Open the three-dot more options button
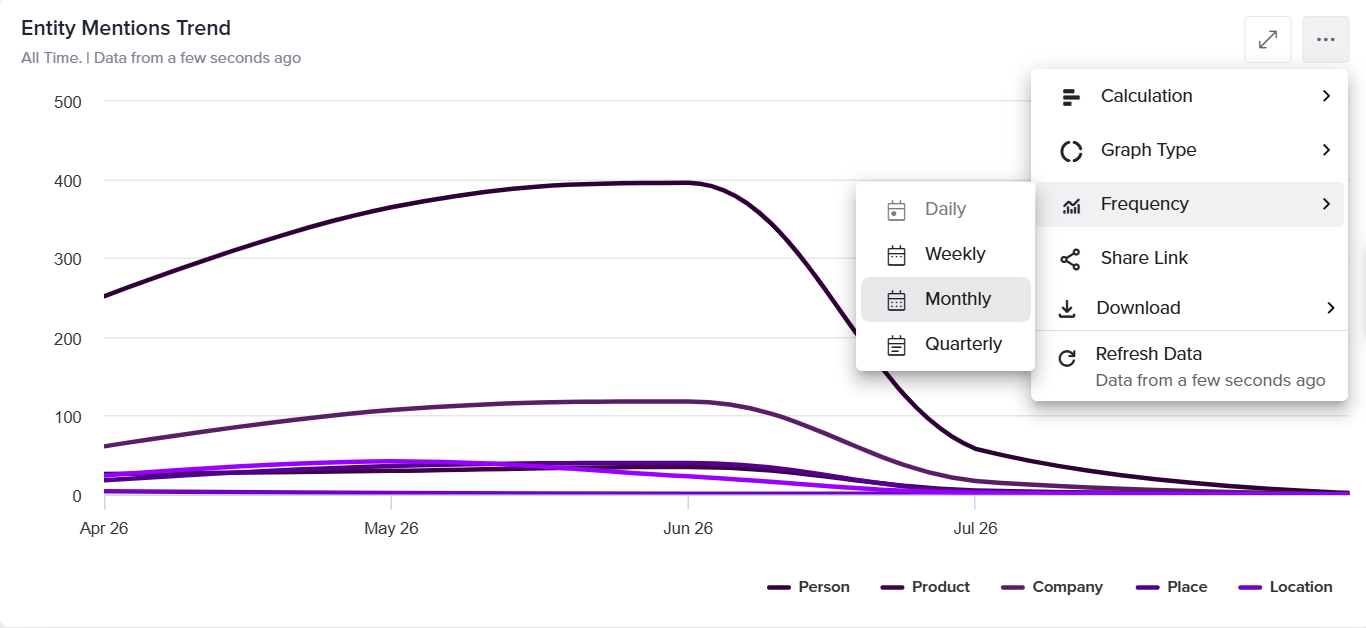 click(1326, 40)
